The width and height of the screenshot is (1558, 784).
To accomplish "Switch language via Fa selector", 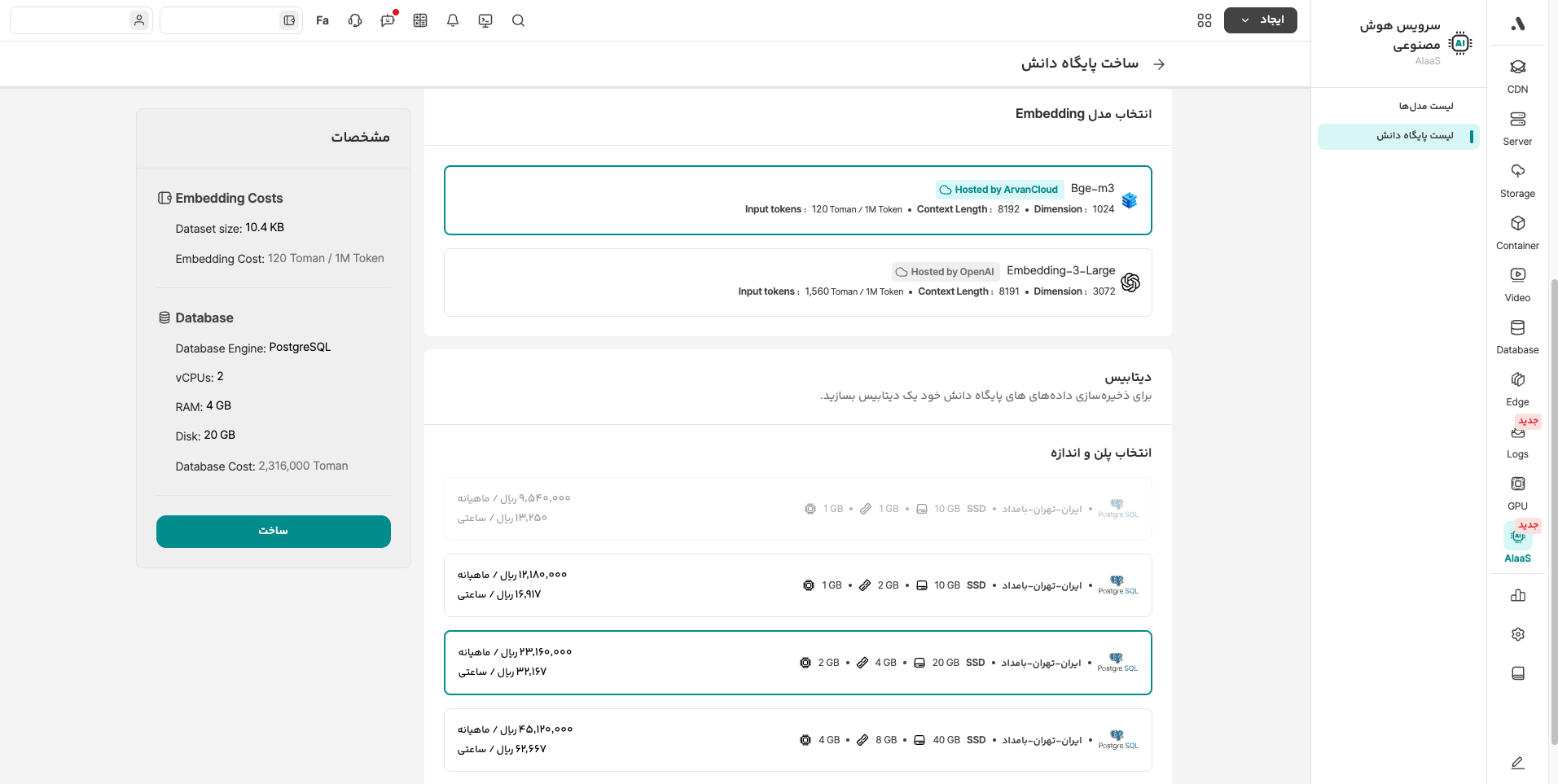I will [x=323, y=20].
